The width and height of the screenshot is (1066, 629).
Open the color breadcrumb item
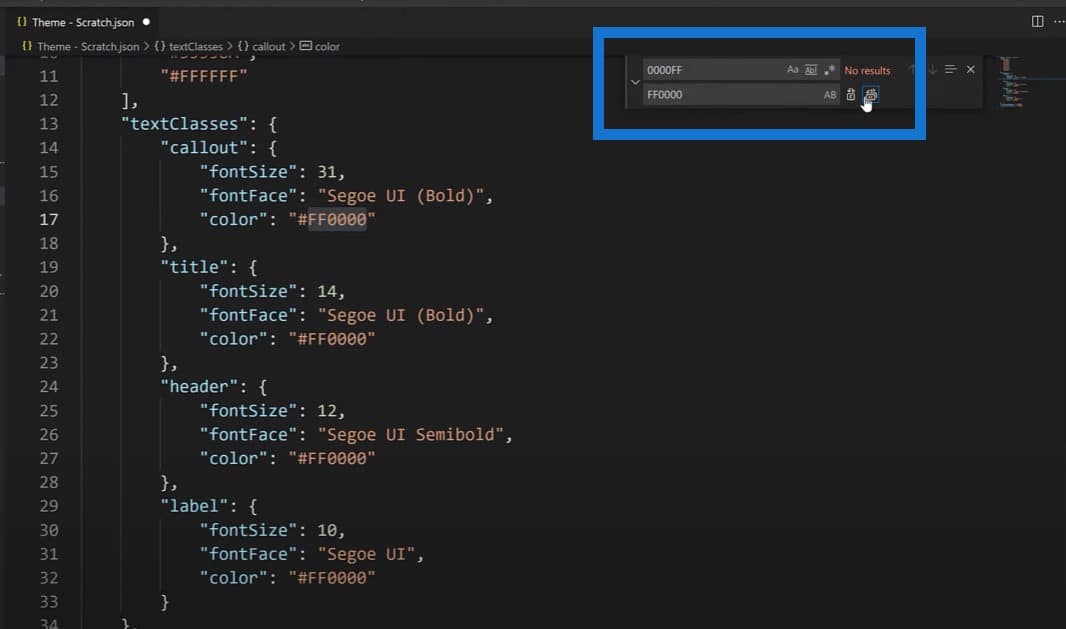[x=320, y=46]
